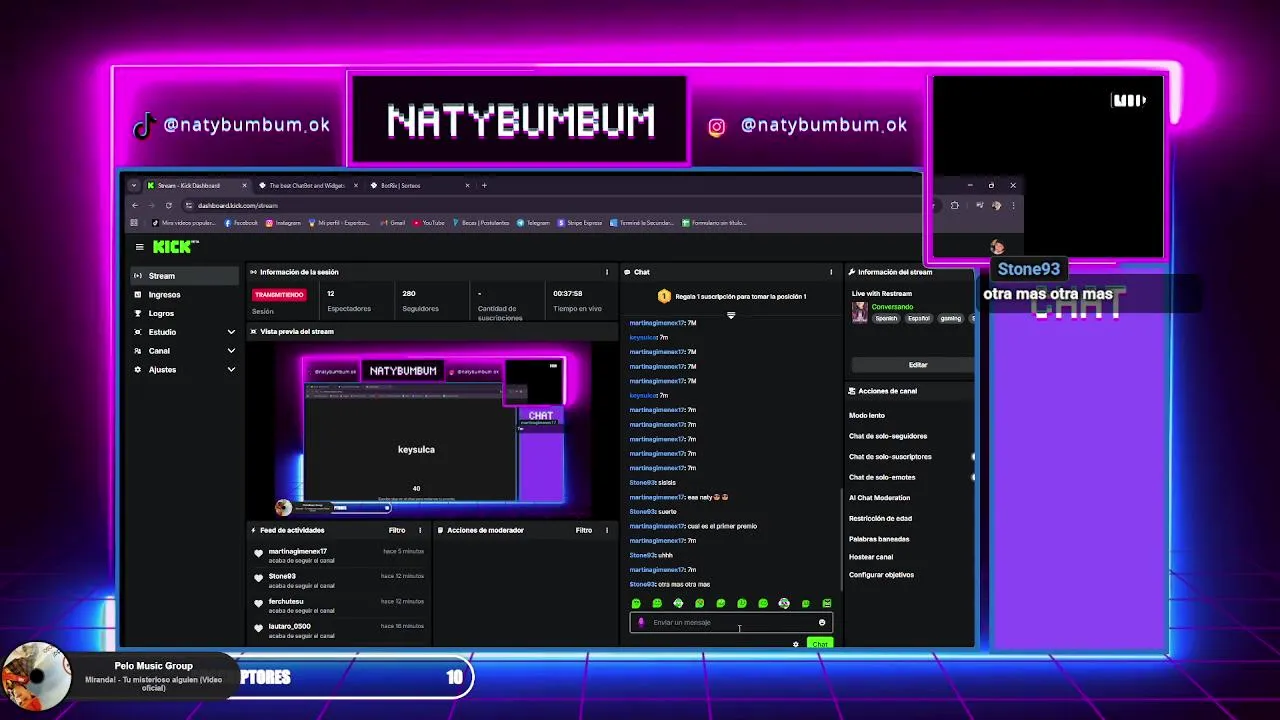Click the Estudio sidebar icon

pyautogui.click(x=138, y=332)
